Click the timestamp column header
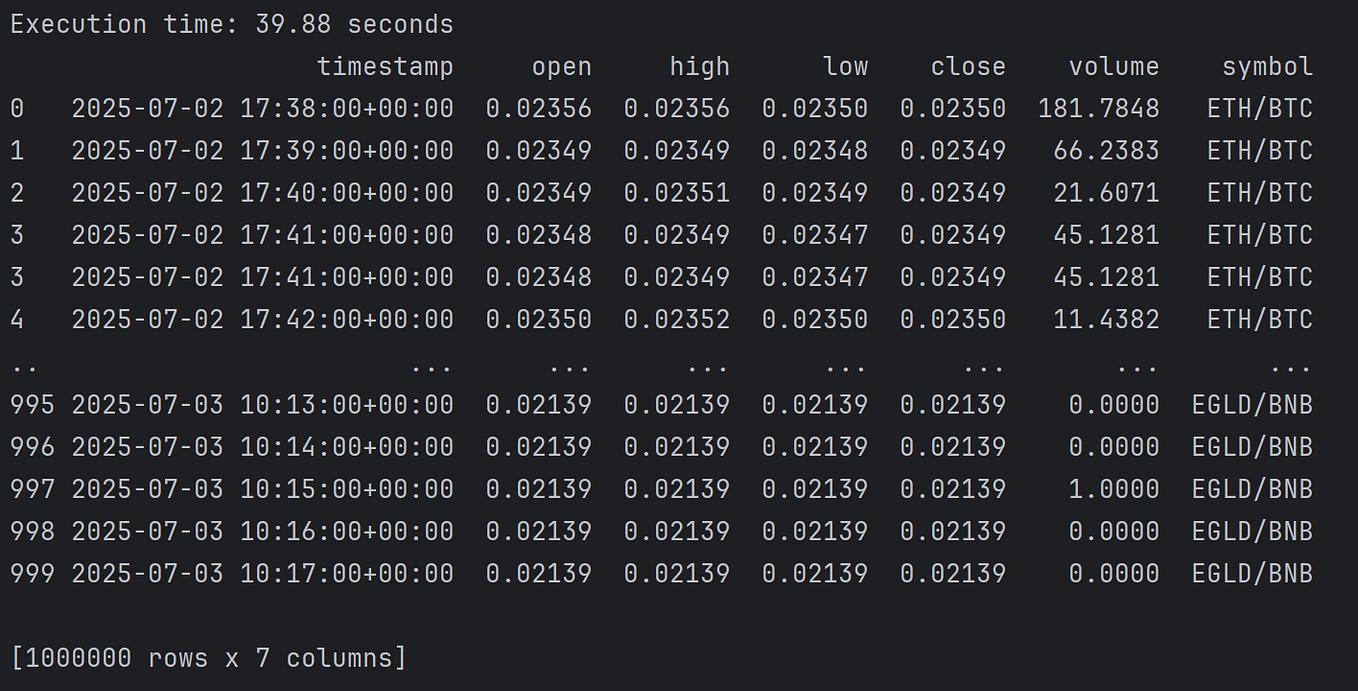The height and width of the screenshot is (691, 1358). pyautogui.click(x=386, y=66)
